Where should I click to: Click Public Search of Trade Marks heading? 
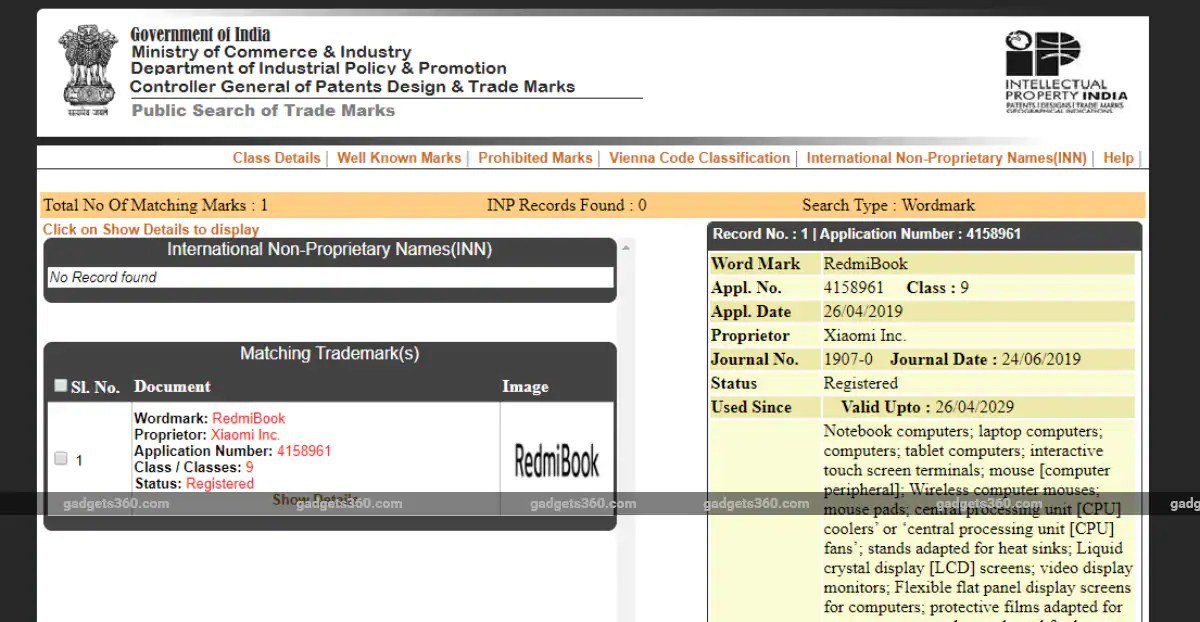(263, 110)
